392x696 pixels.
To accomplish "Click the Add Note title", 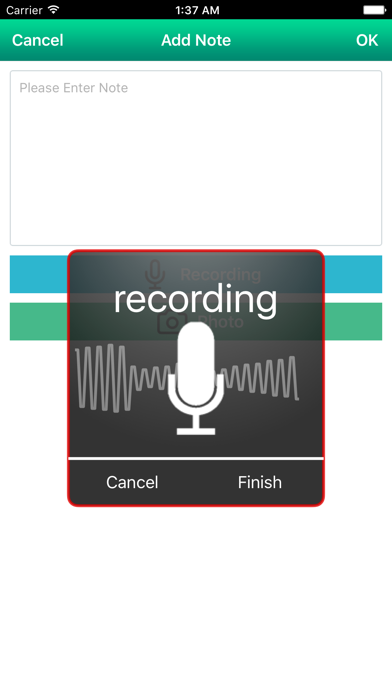I will [196, 40].
